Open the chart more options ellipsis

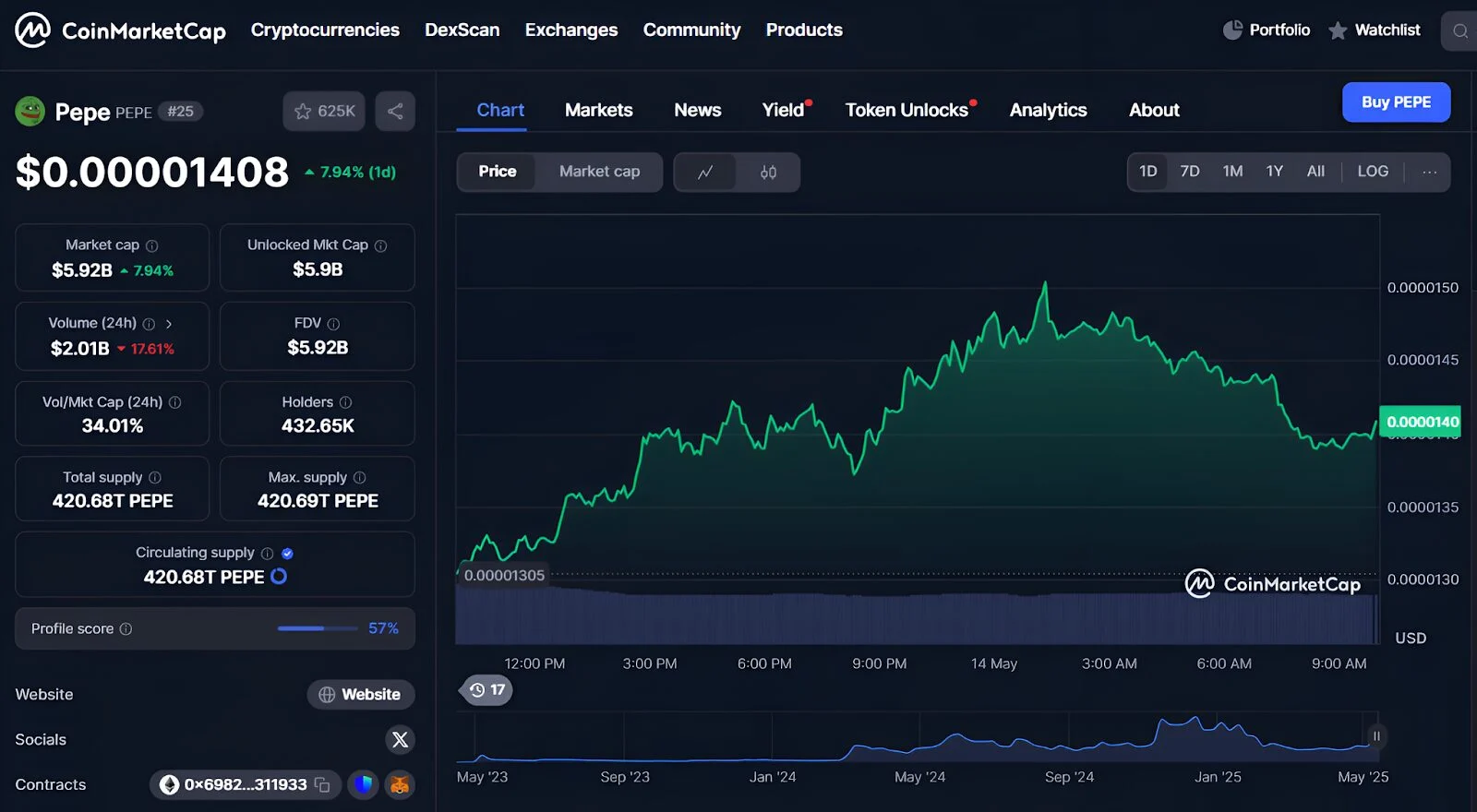click(x=1429, y=172)
